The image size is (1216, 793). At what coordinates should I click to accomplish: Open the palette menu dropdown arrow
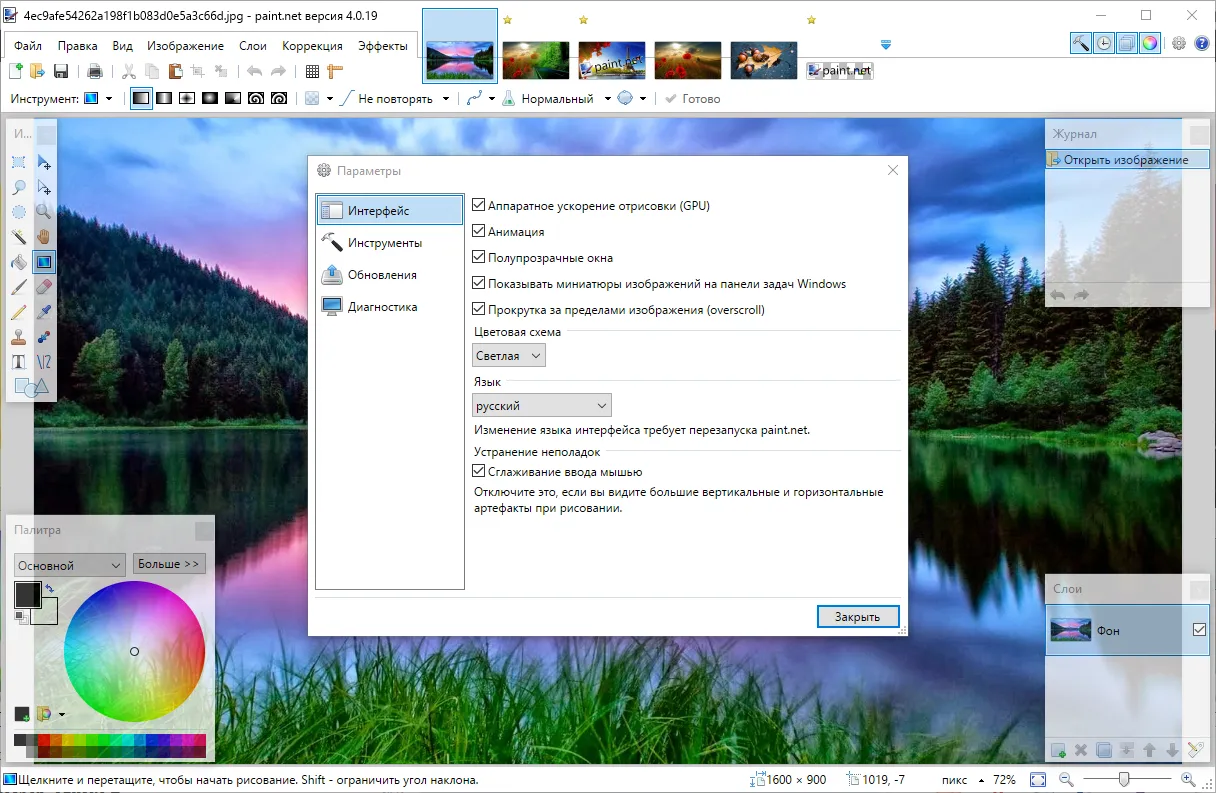62,715
